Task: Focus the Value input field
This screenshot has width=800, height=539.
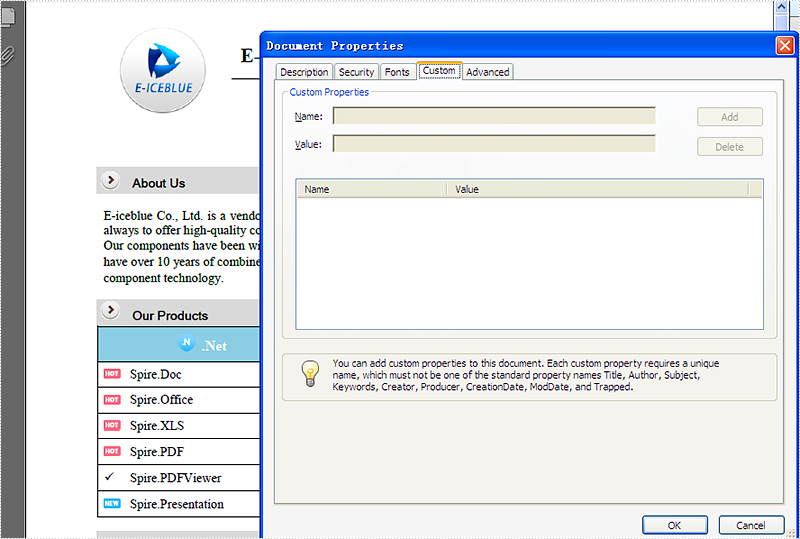Action: [x=494, y=144]
